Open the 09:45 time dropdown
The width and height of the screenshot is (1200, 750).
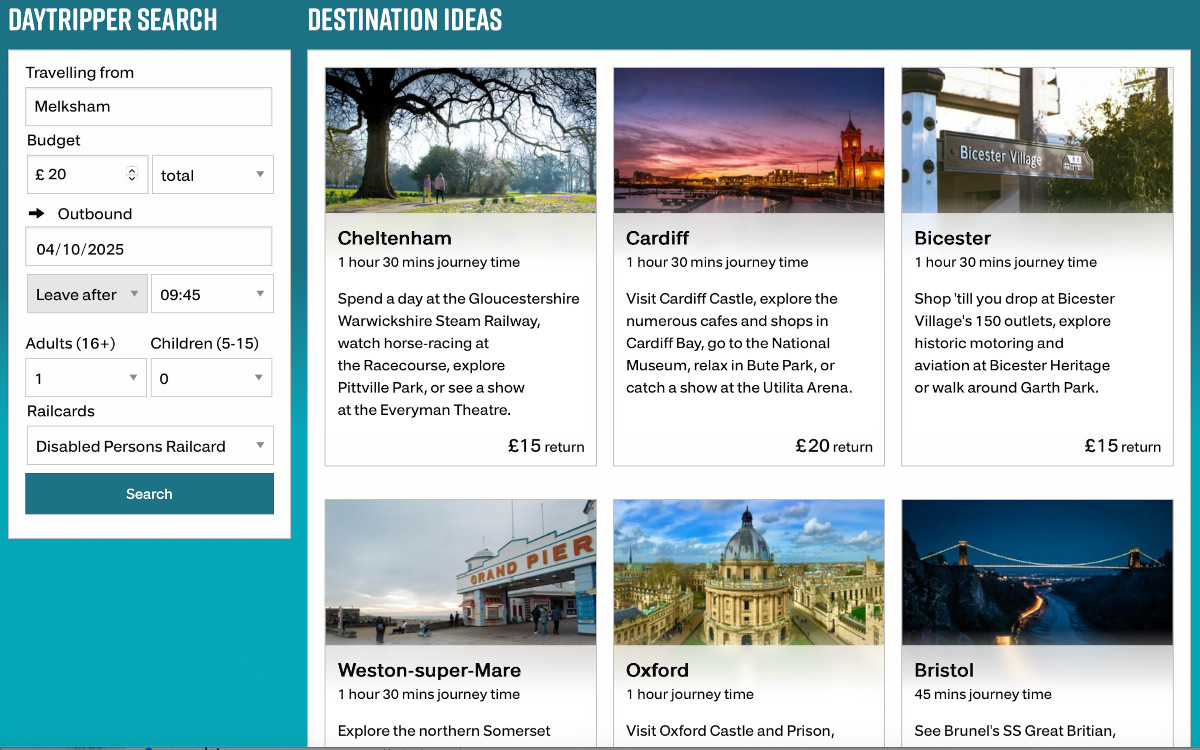coord(212,295)
